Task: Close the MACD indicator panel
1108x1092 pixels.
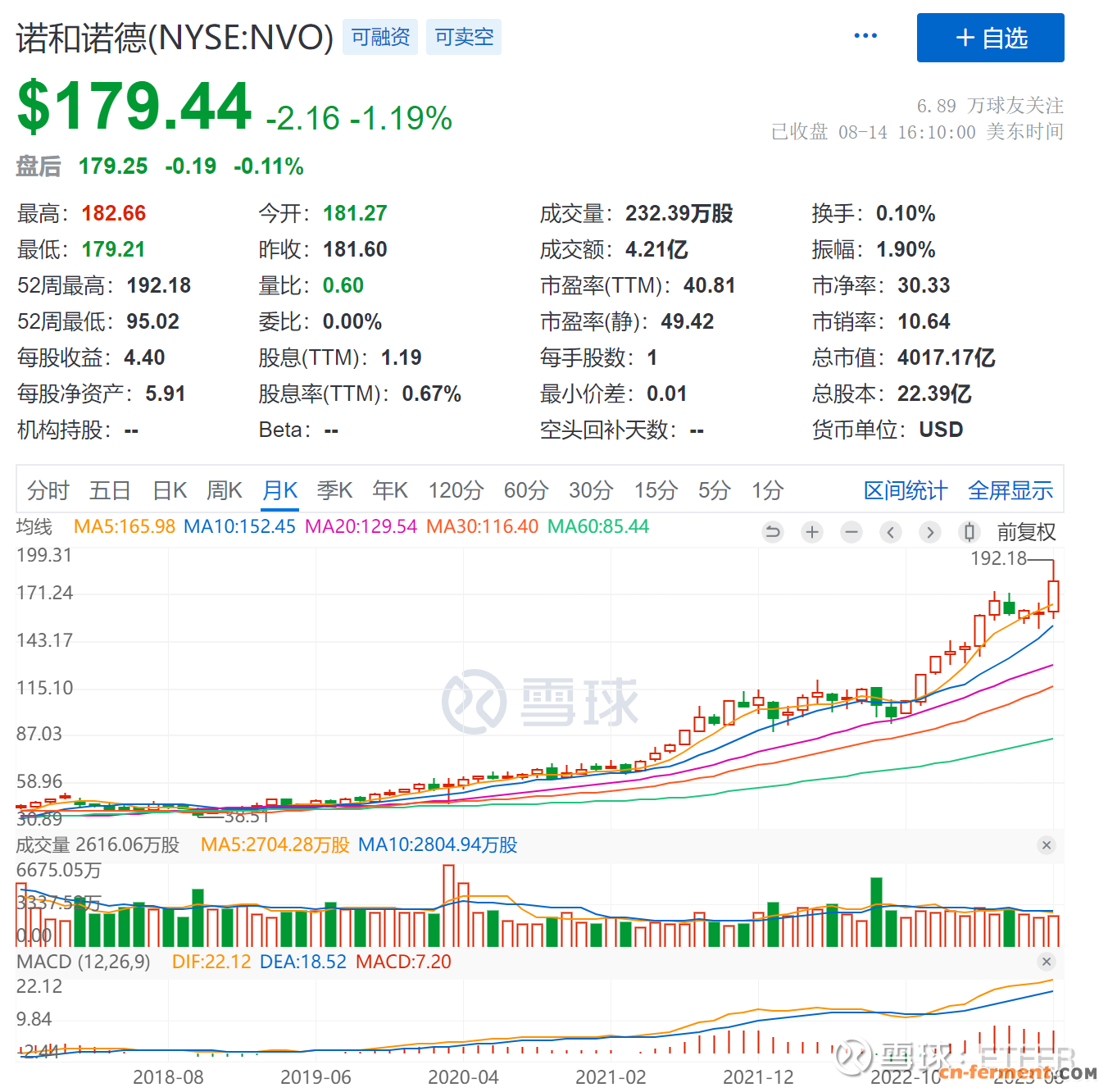Action: pyautogui.click(x=1046, y=962)
